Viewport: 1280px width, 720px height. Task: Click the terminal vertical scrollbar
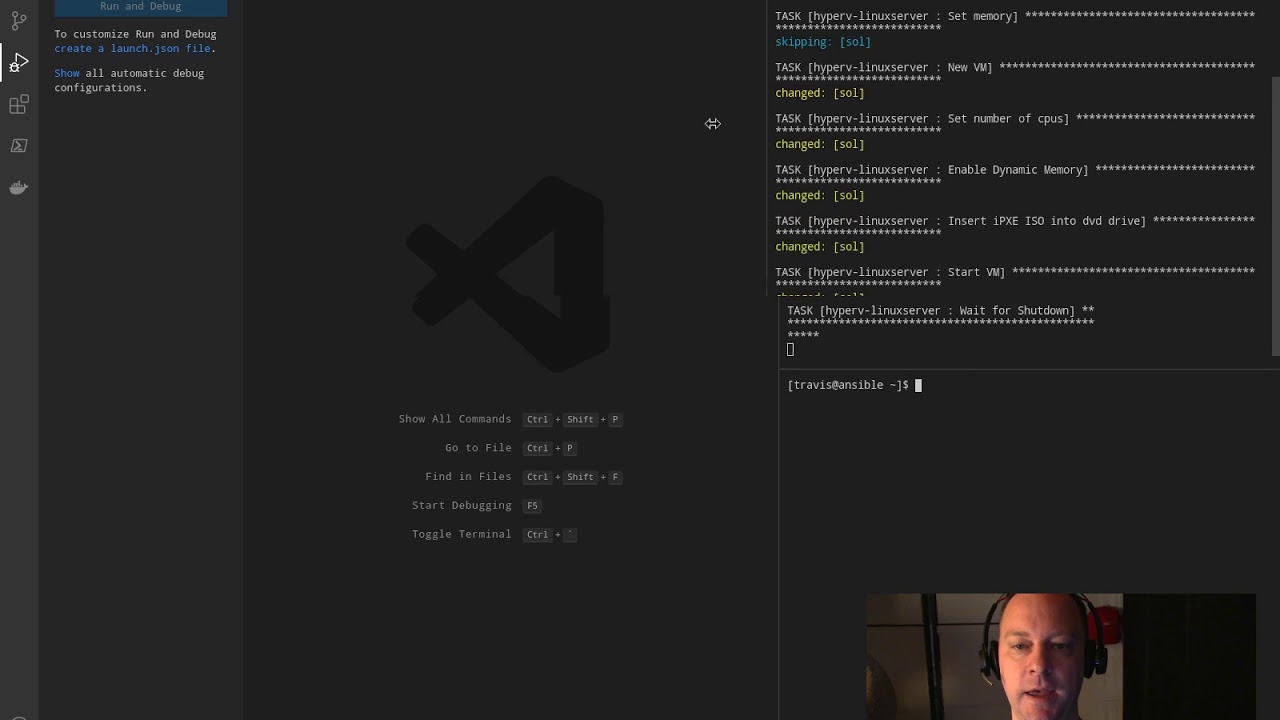point(1275,215)
